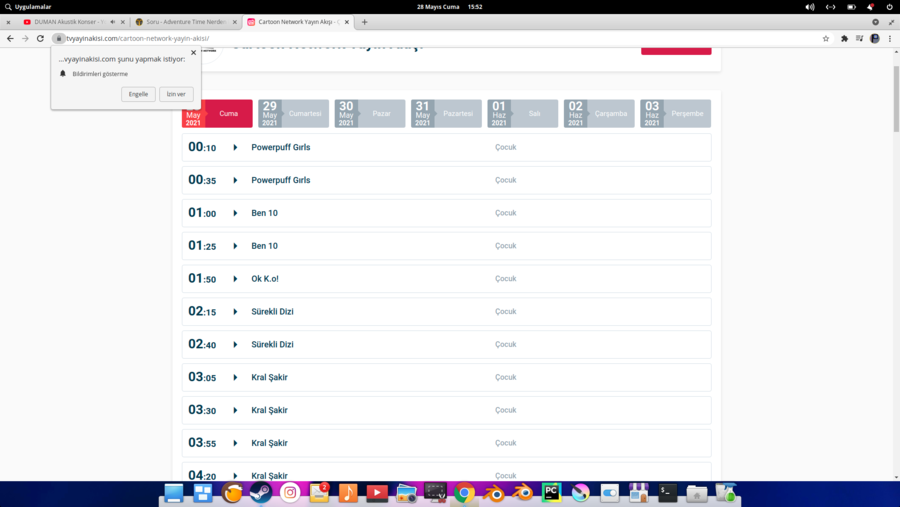Select the Cartoon Network Yayın Akışı tab
The height and width of the screenshot is (507, 900).
pyautogui.click(x=298, y=22)
